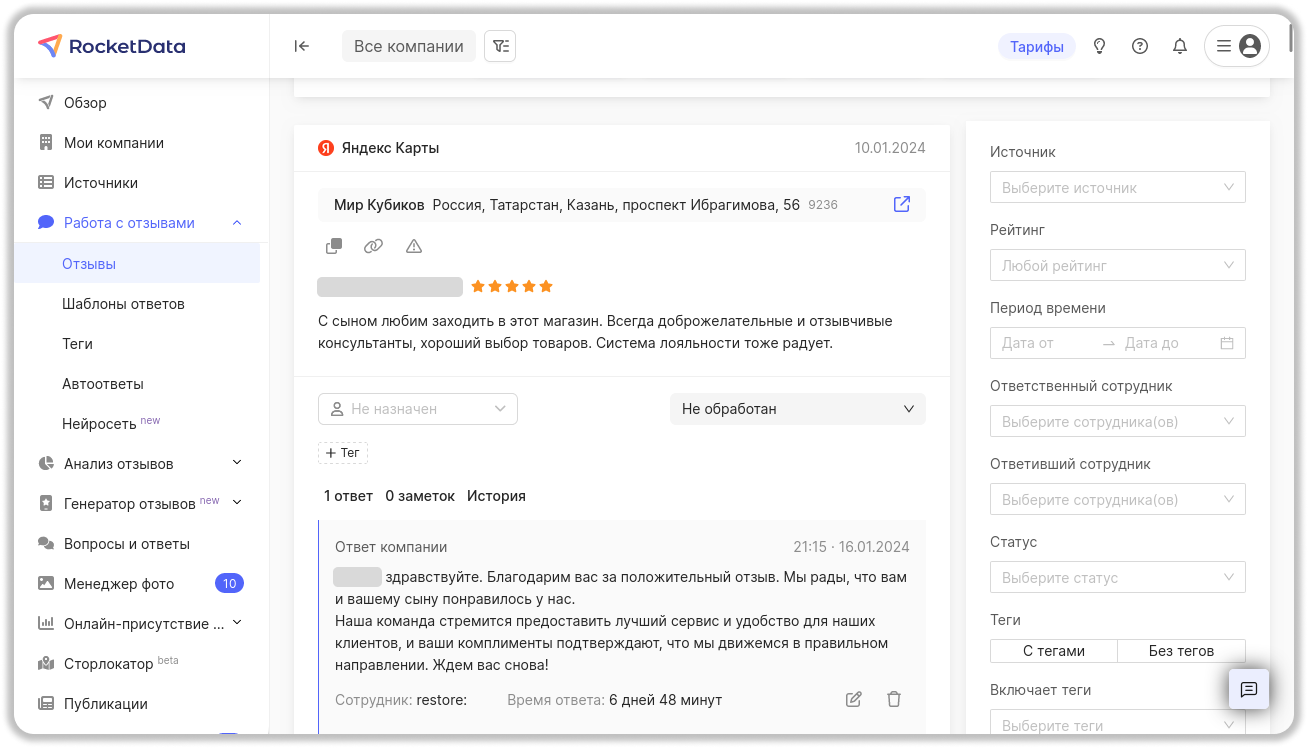Click the RocketData logo

pos(111,46)
